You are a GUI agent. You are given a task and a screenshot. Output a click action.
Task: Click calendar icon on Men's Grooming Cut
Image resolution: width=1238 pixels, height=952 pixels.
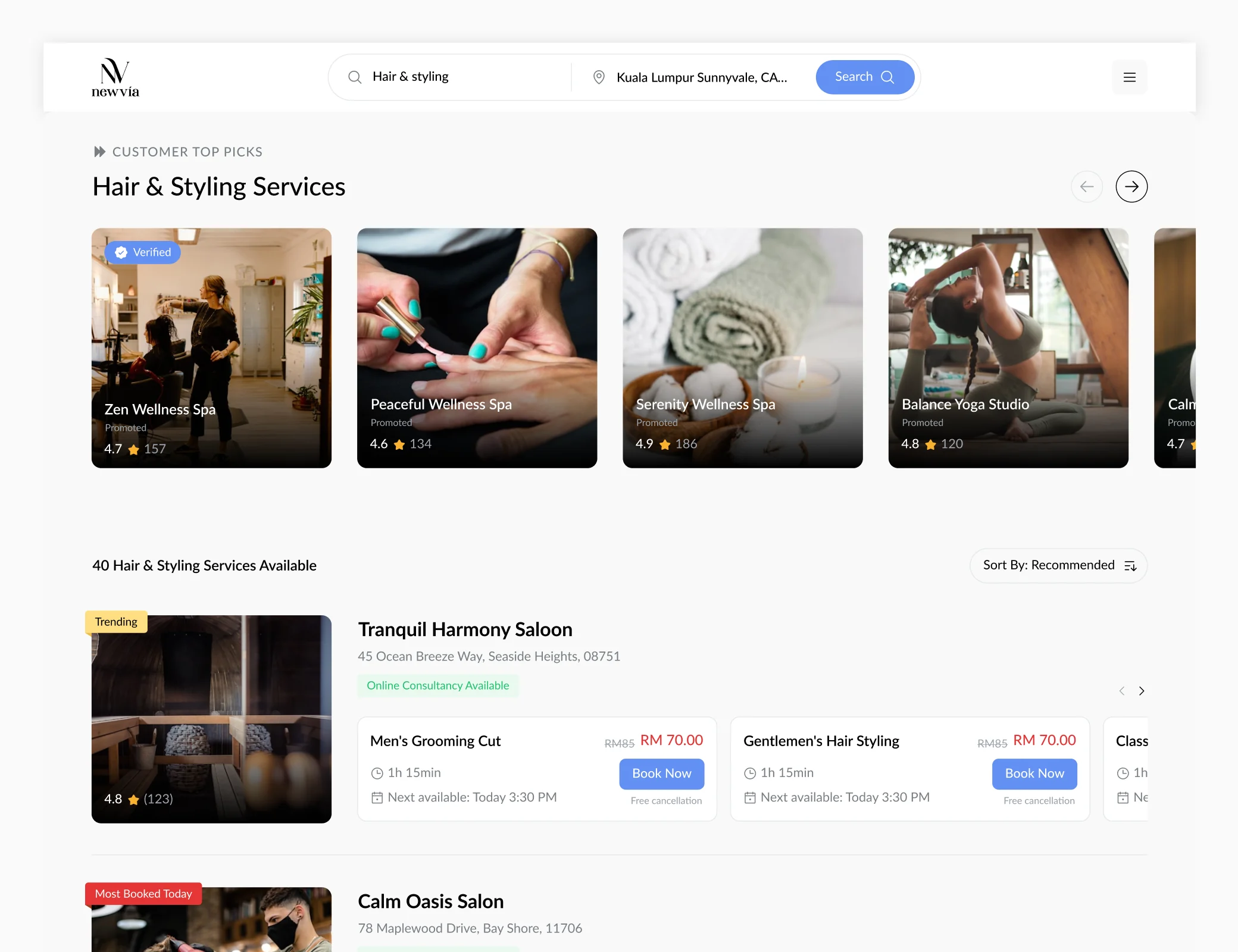pos(377,798)
